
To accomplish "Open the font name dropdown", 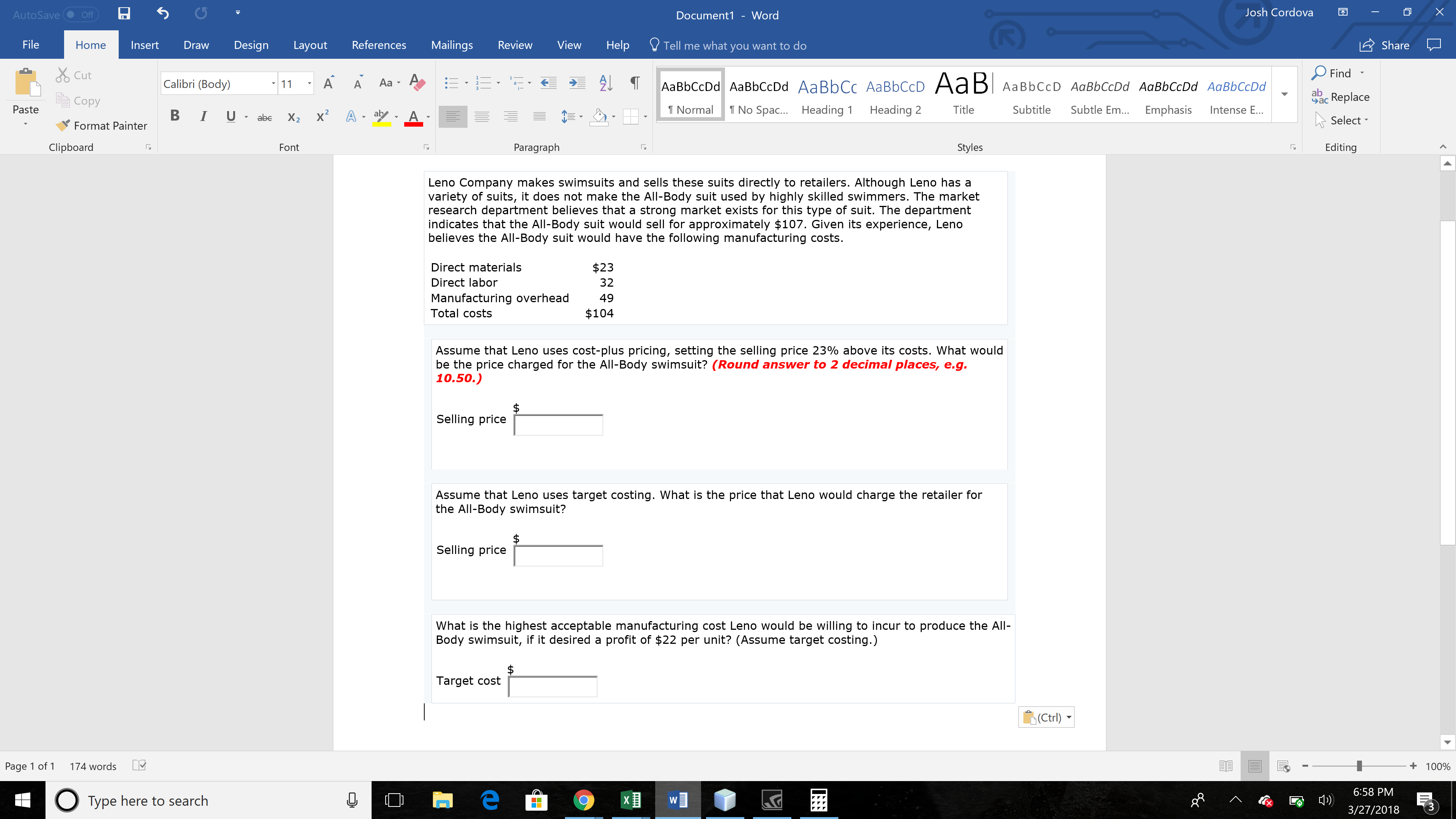I will coord(273,84).
